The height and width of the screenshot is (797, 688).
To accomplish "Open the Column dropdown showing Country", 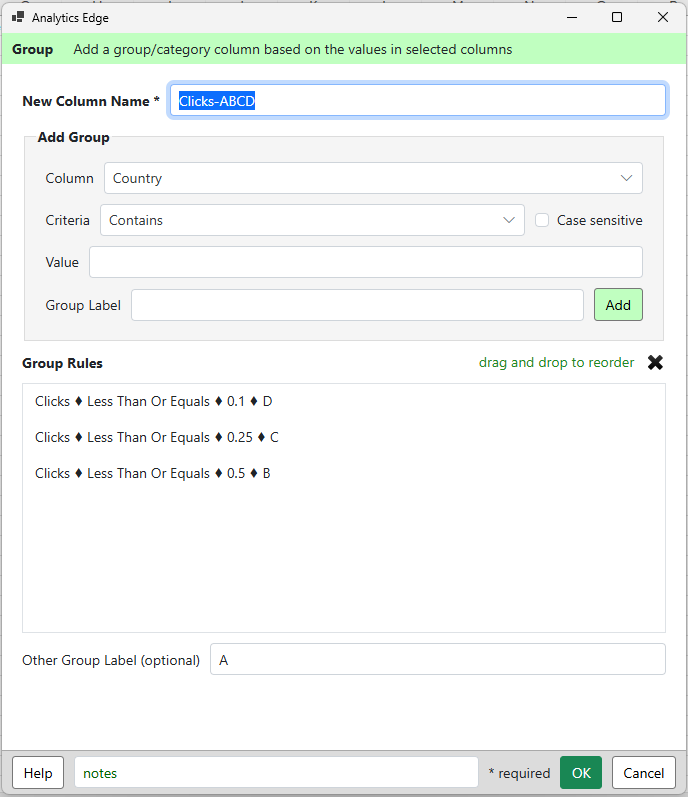I will click(373, 178).
